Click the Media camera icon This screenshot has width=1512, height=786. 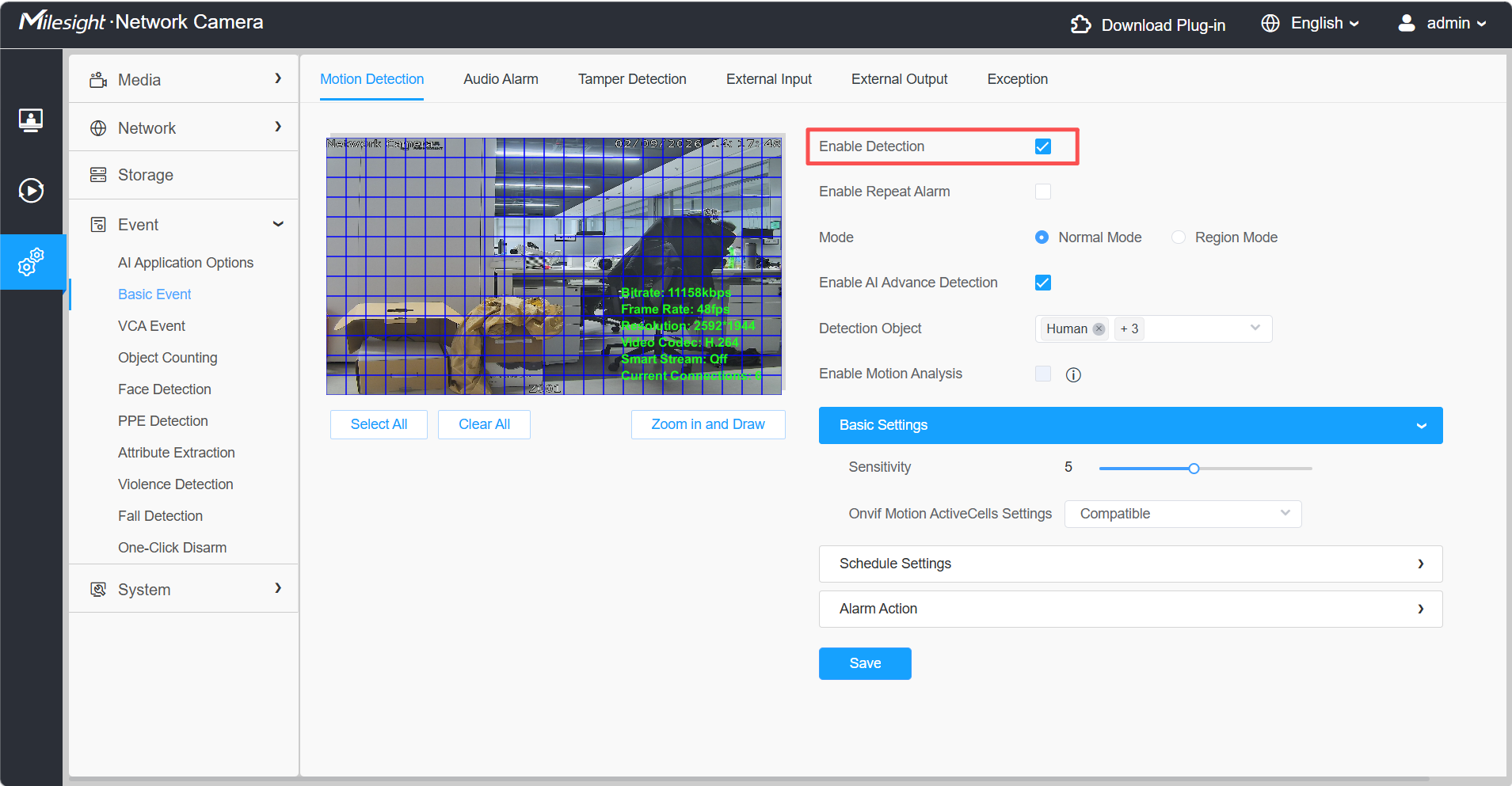coord(98,80)
